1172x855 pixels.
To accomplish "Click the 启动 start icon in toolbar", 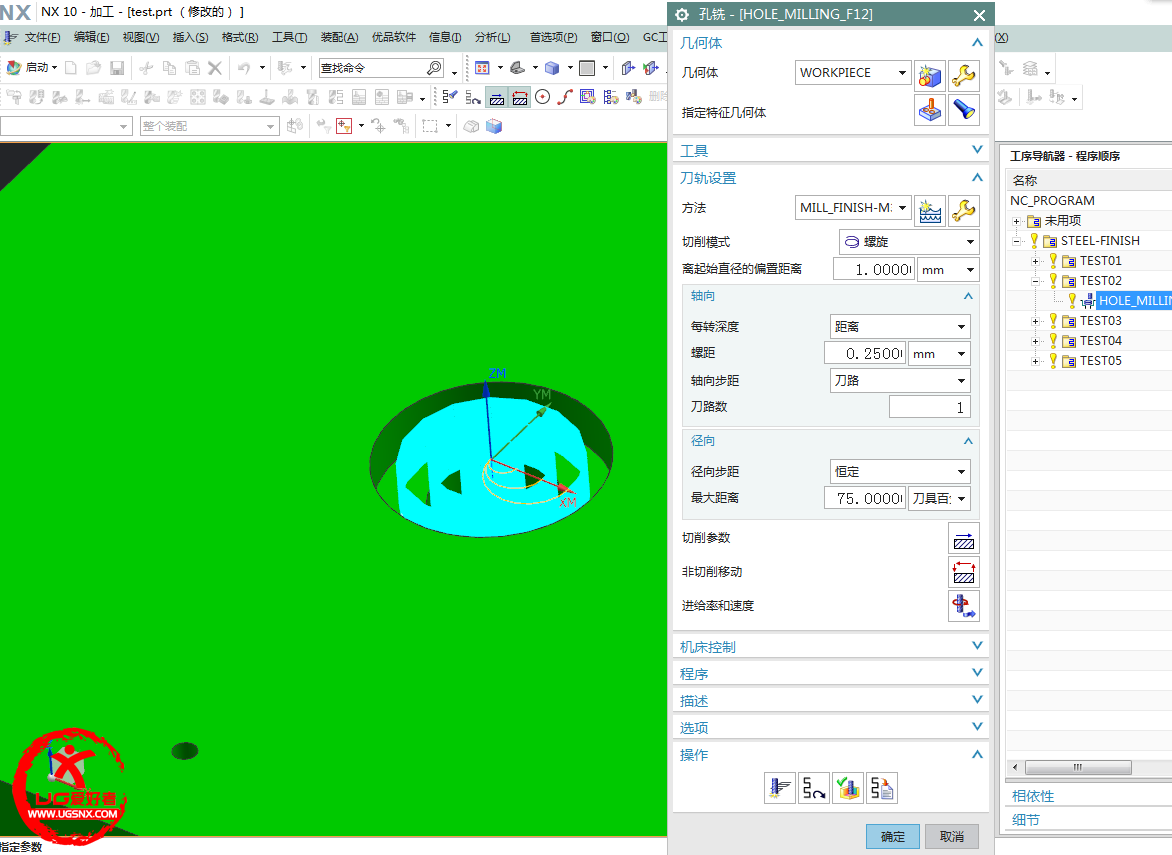I will [13, 67].
